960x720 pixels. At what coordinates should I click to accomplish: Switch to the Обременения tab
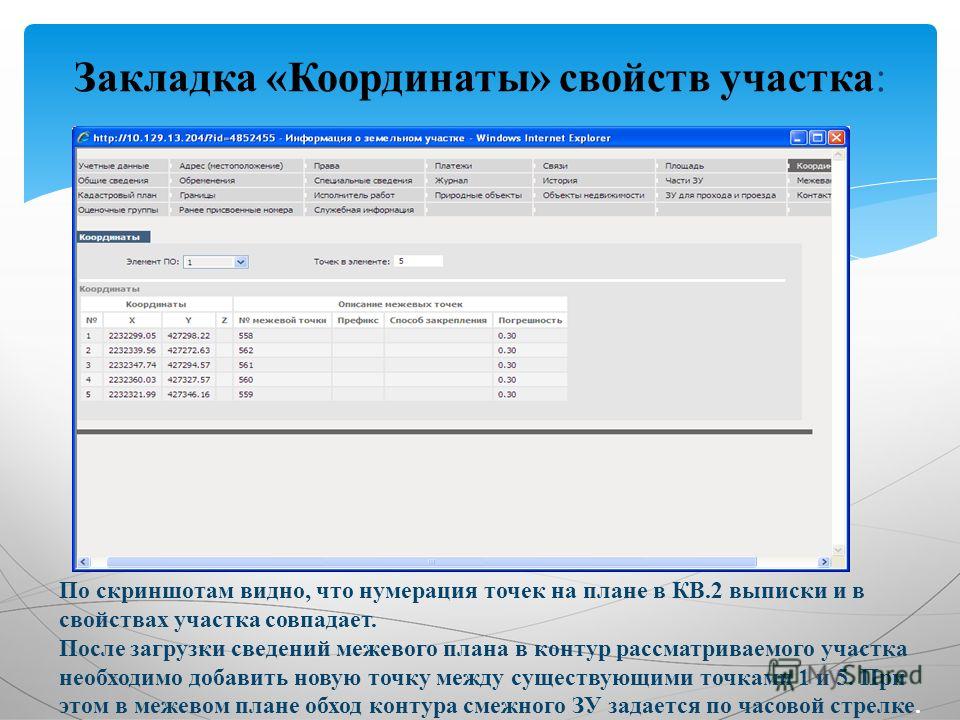tap(207, 181)
